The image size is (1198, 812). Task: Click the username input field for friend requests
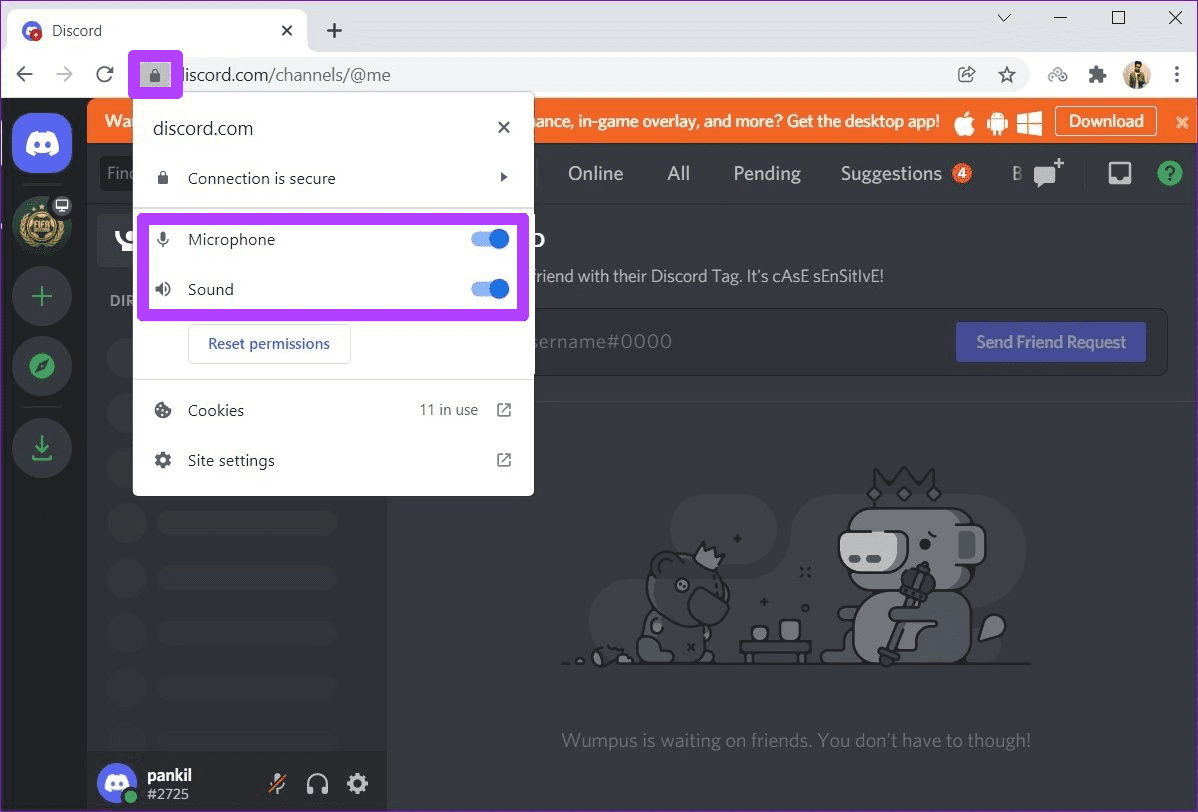tap(700, 341)
